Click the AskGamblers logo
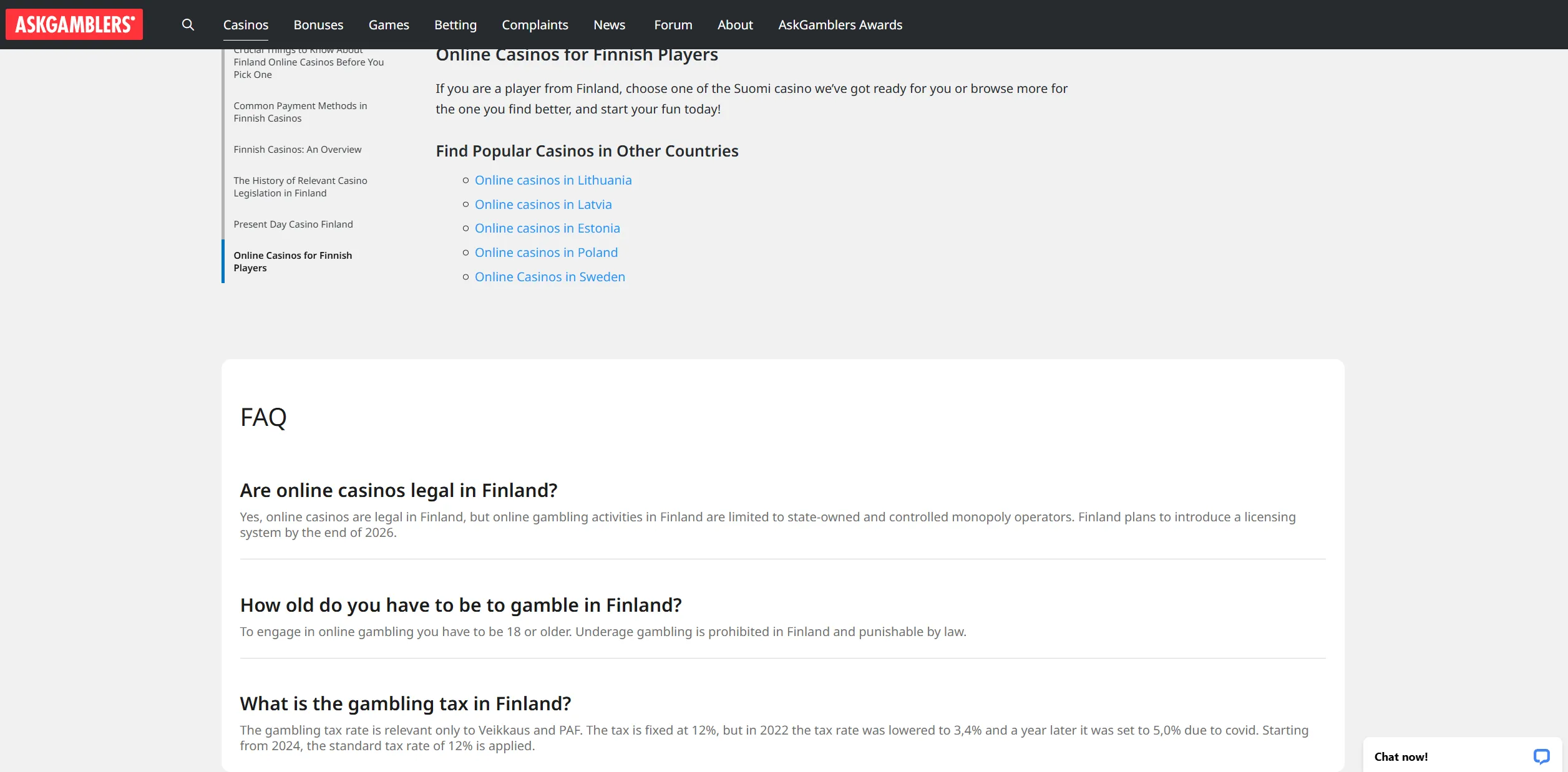This screenshot has width=1568, height=772. (x=74, y=24)
